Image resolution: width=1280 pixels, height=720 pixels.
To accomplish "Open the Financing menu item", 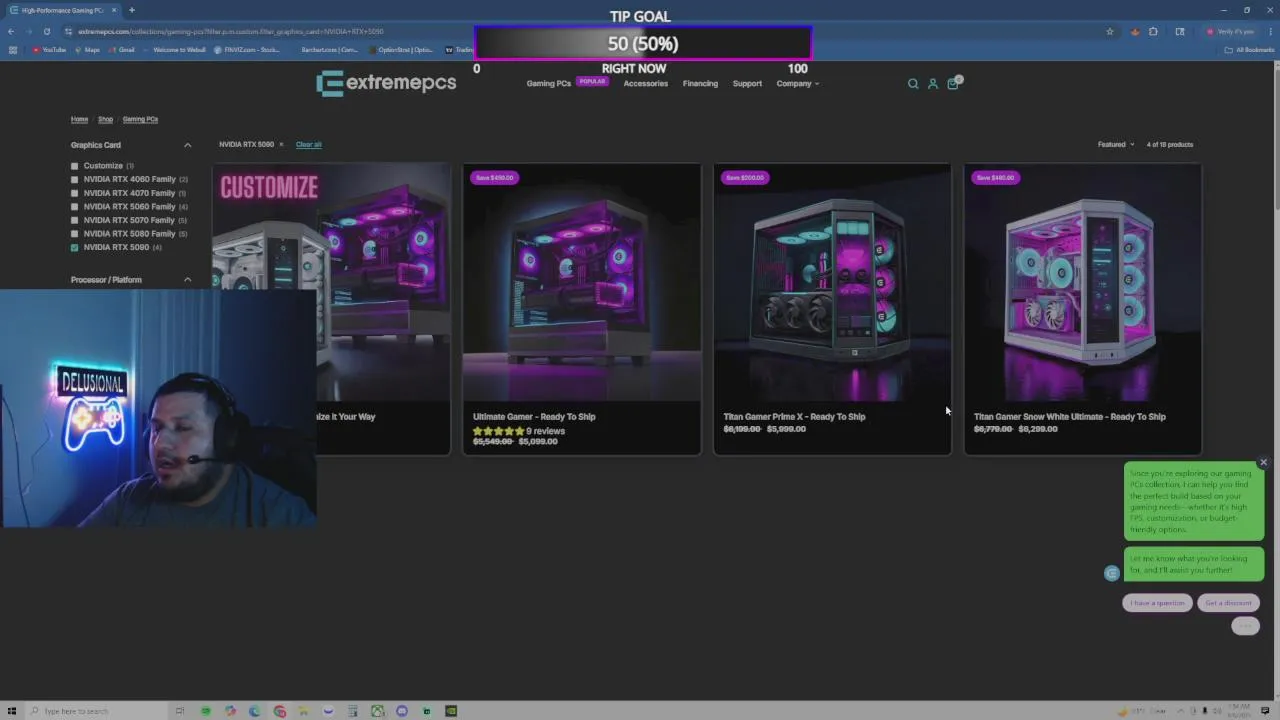I will (700, 84).
